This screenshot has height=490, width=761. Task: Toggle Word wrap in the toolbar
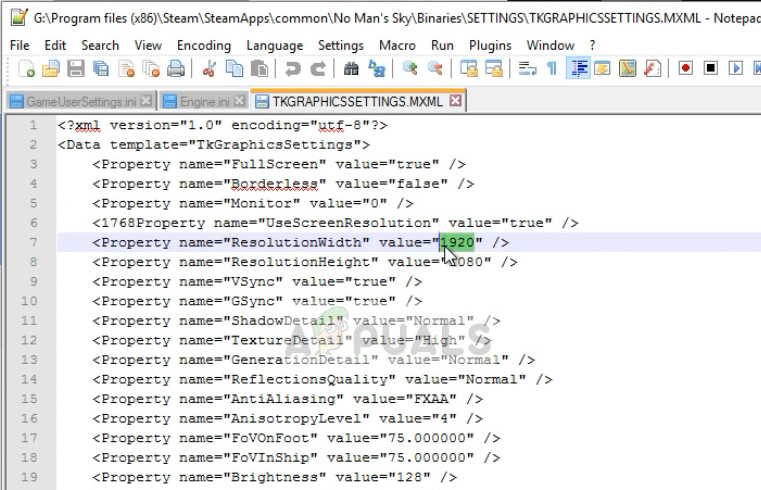pyautogui.click(x=528, y=69)
